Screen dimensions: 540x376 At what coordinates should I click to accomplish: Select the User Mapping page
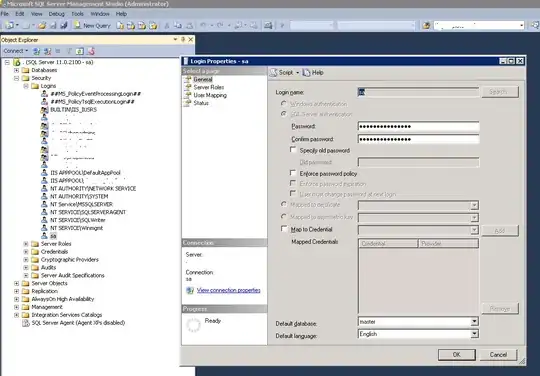click(x=210, y=95)
